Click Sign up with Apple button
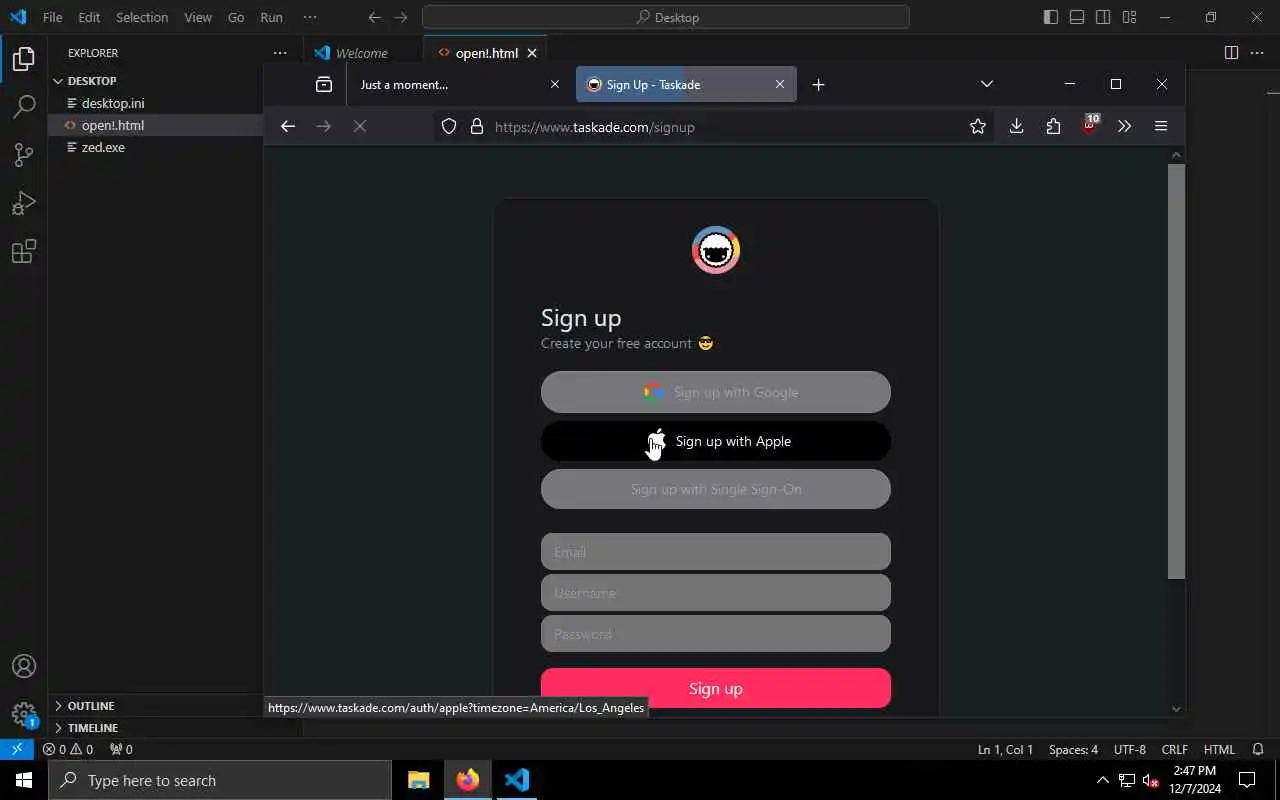The height and width of the screenshot is (800, 1280). pyautogui.click(x=716, y=441)
